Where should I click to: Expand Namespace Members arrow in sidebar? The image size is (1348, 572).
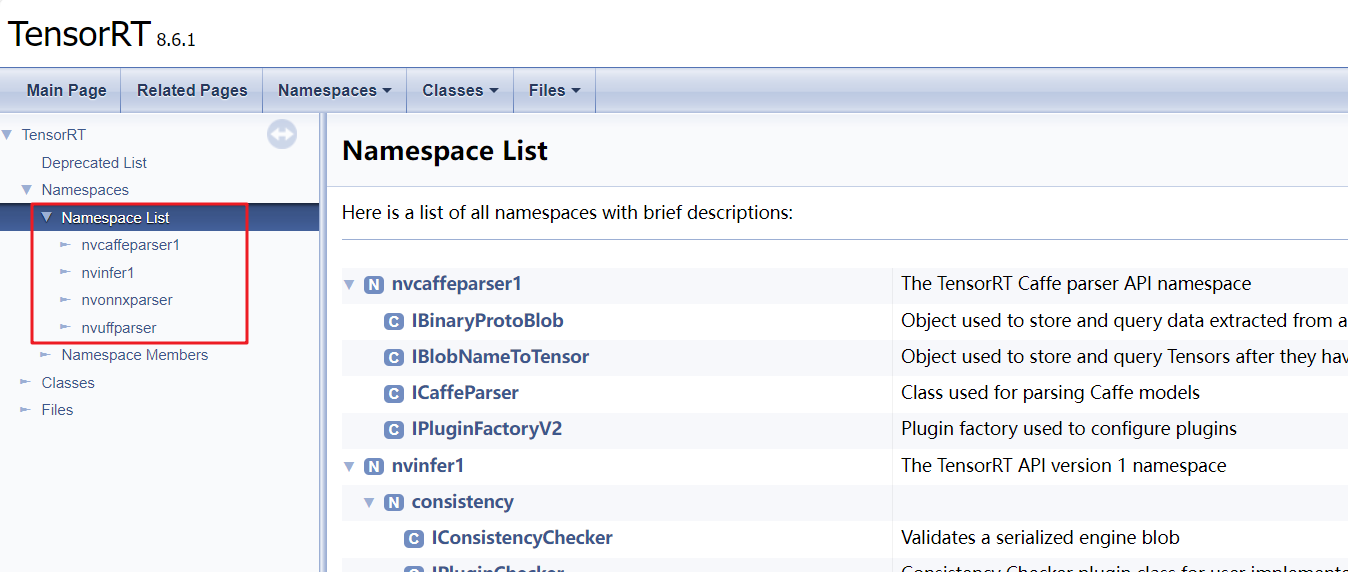46,354
